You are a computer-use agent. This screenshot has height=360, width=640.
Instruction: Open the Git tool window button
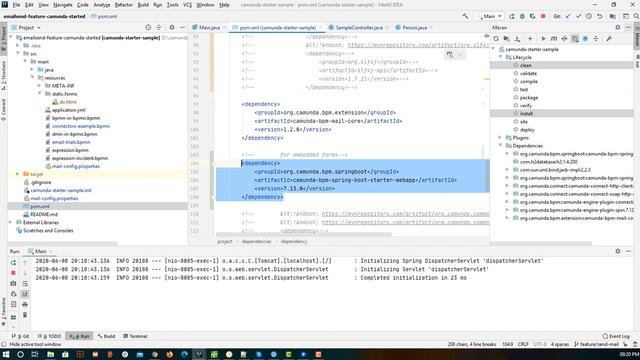click(x=20, y=336)
